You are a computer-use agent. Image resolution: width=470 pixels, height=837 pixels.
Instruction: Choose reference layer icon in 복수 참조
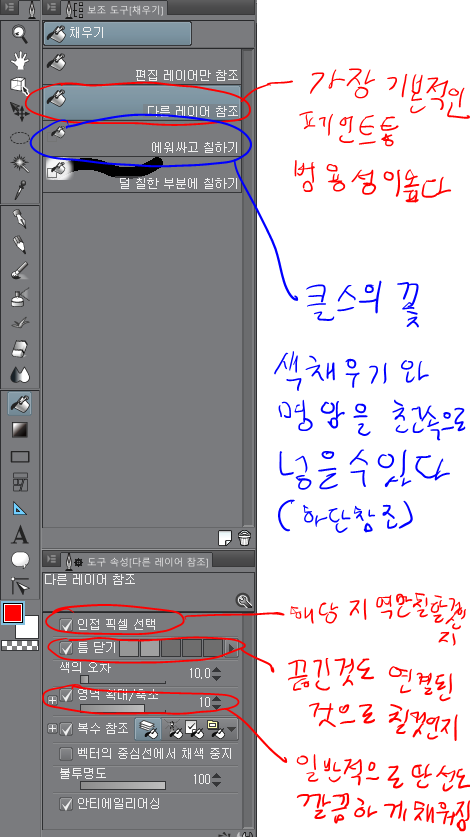(x=175, y=729)
